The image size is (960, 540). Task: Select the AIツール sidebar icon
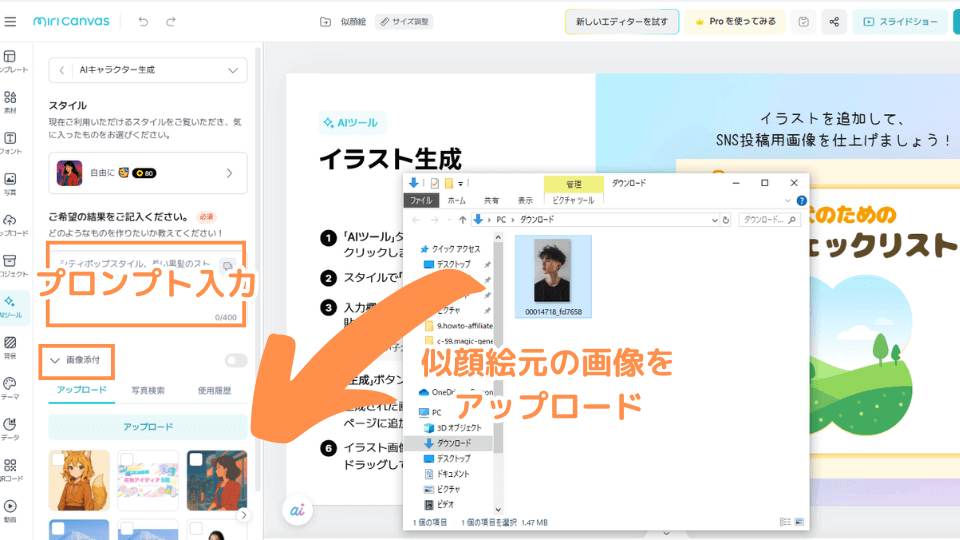(x=10, y=307)
